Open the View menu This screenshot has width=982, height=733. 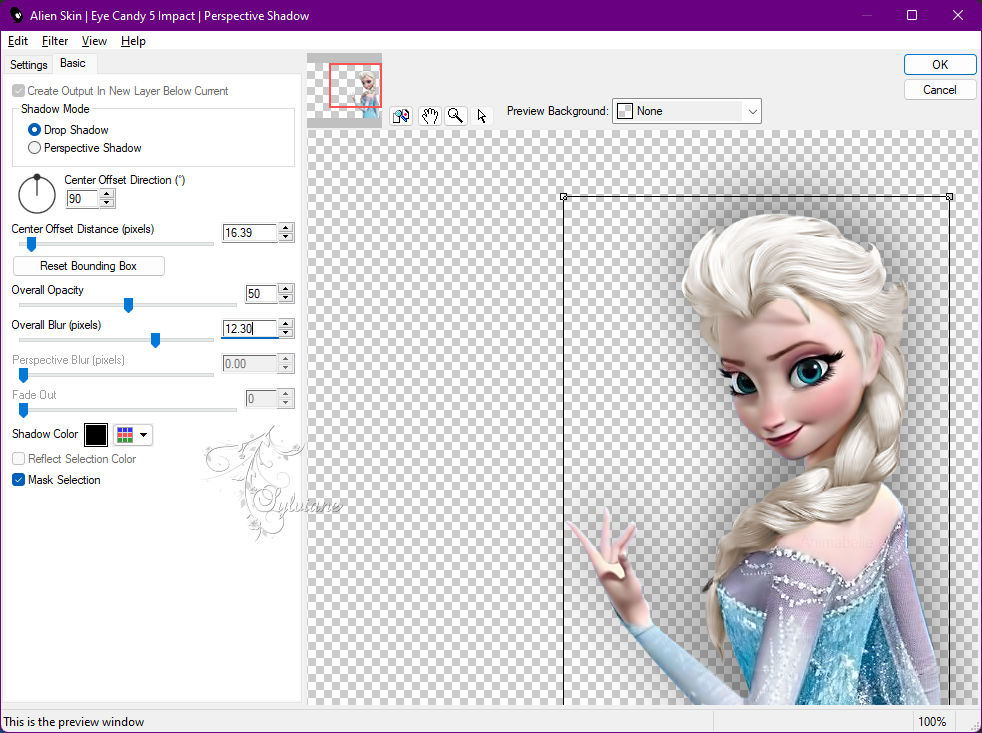click(94, 41)
